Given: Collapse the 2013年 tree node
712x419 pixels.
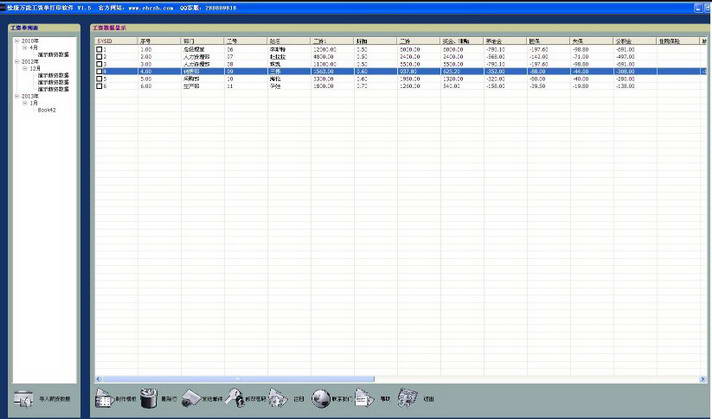Looking at the screenshot, I should click(16, 96).
